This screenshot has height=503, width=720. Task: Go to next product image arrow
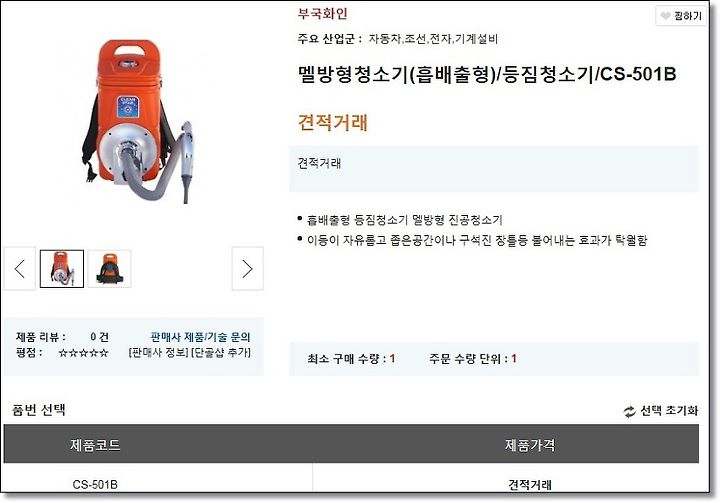[x=248, y=269]
